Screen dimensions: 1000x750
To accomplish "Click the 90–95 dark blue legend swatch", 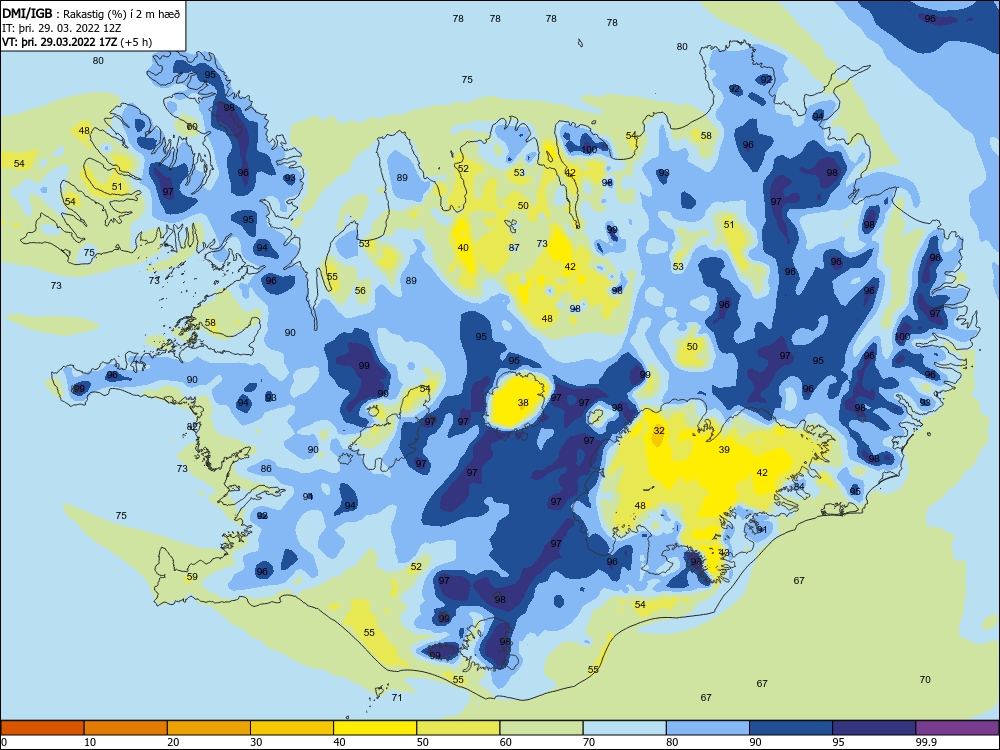I will [x=791, y=728].
